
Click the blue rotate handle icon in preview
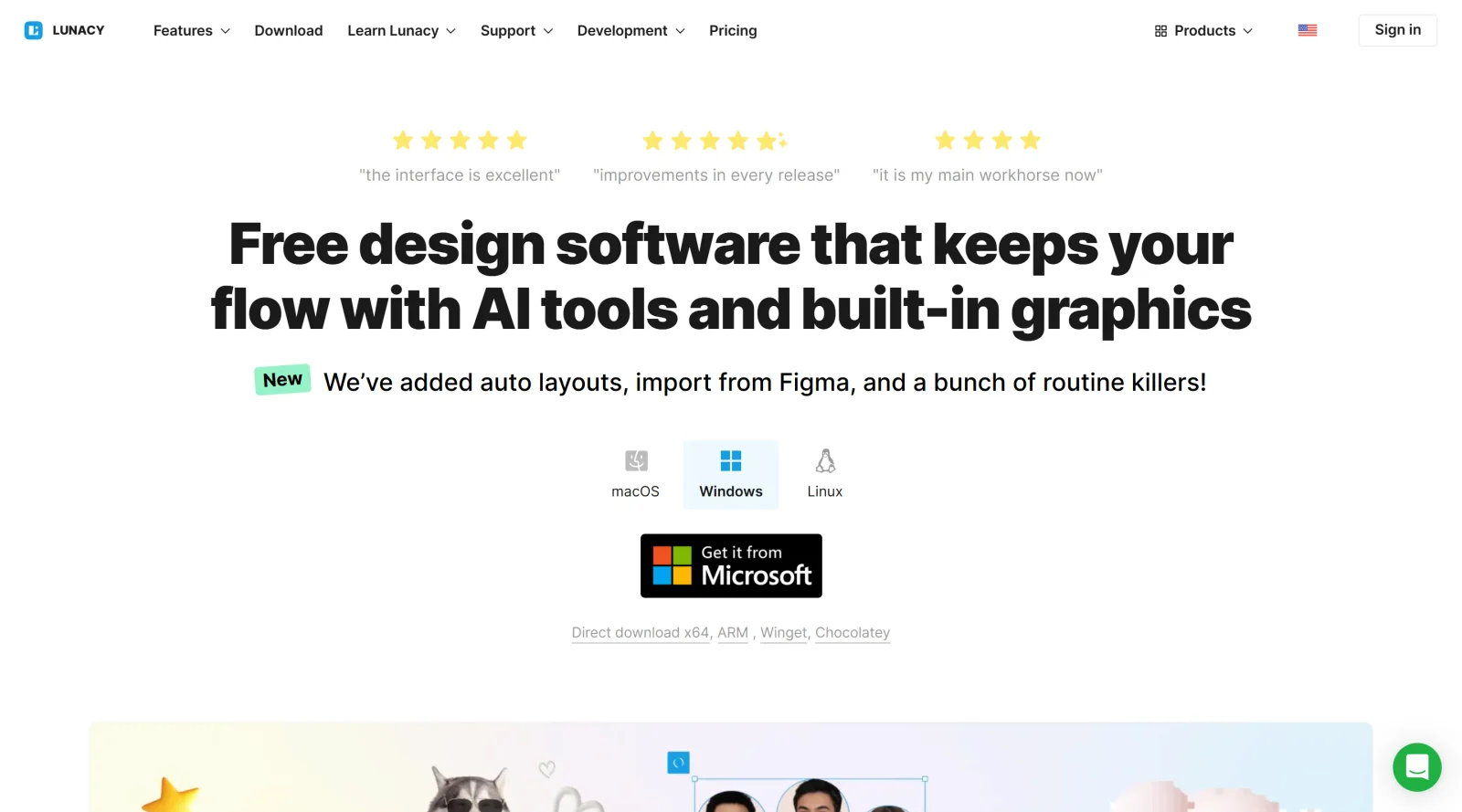click(678, 763)
